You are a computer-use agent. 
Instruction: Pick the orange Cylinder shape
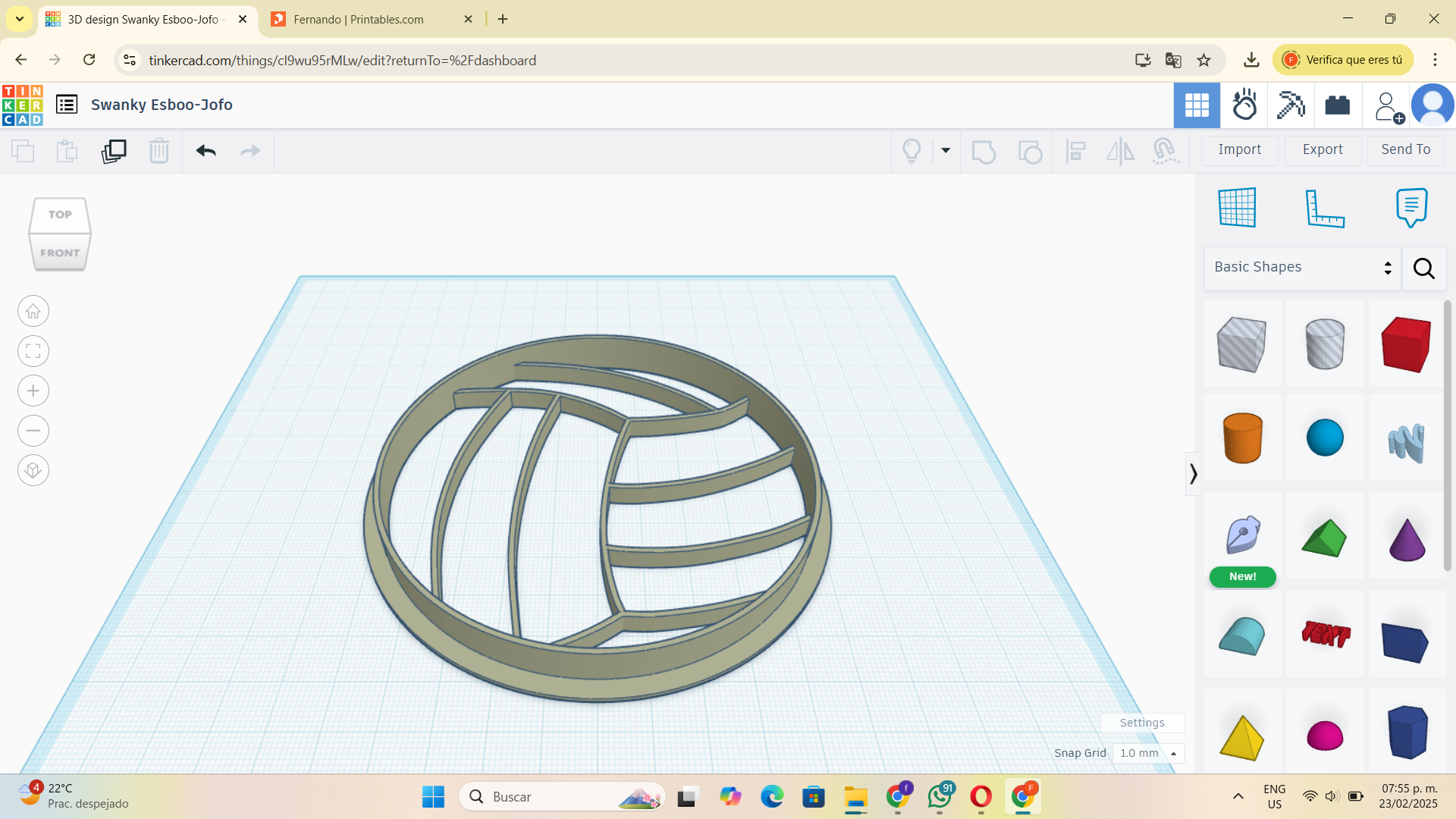tap(1242, 438)
